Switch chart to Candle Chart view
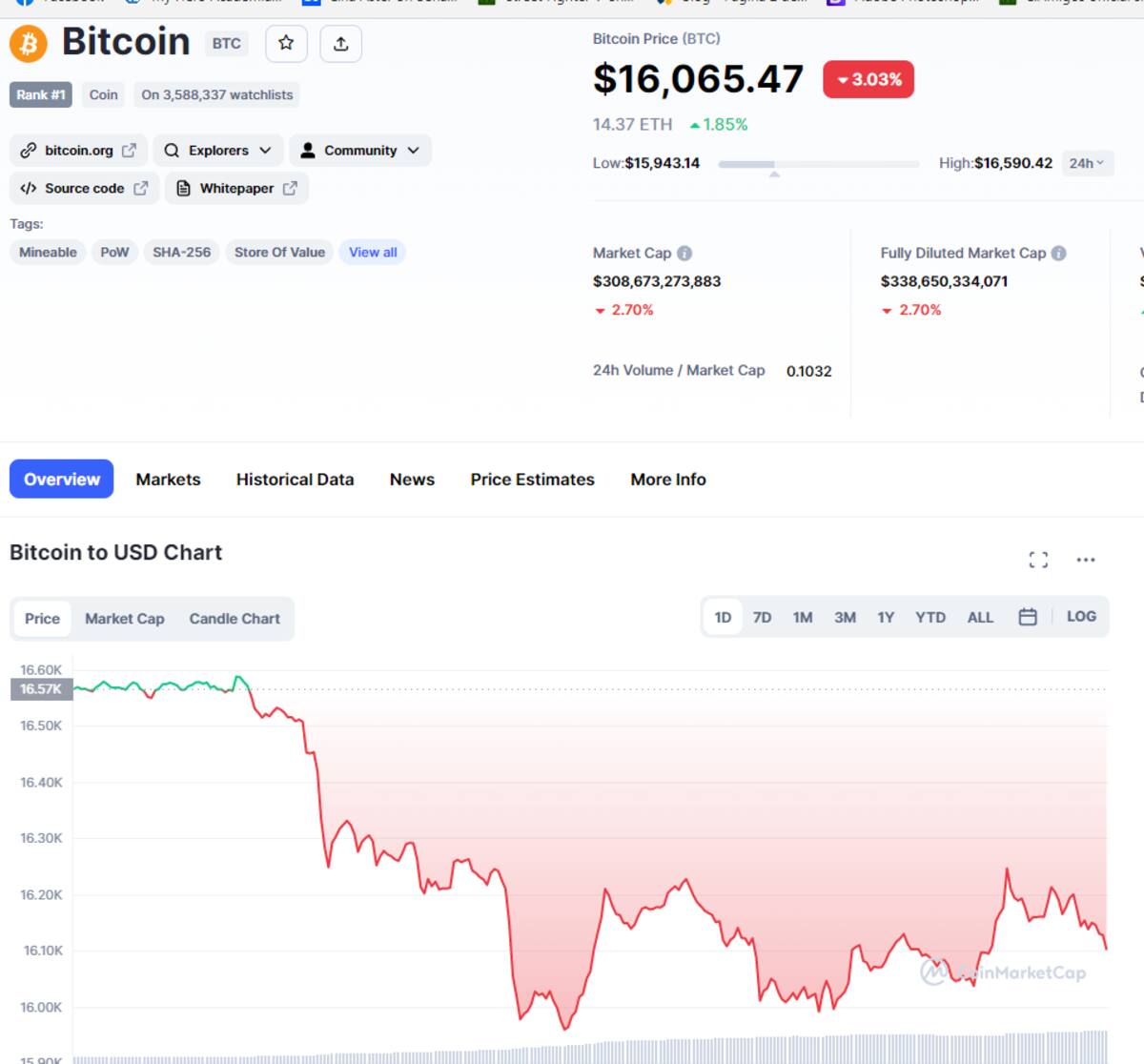 pyautogui.click(x=235, y=619)
